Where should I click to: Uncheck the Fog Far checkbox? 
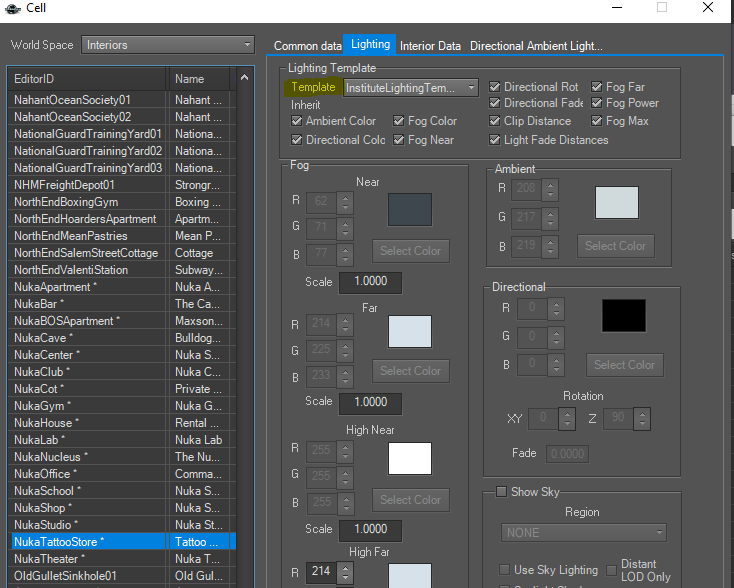coord(596,87)
